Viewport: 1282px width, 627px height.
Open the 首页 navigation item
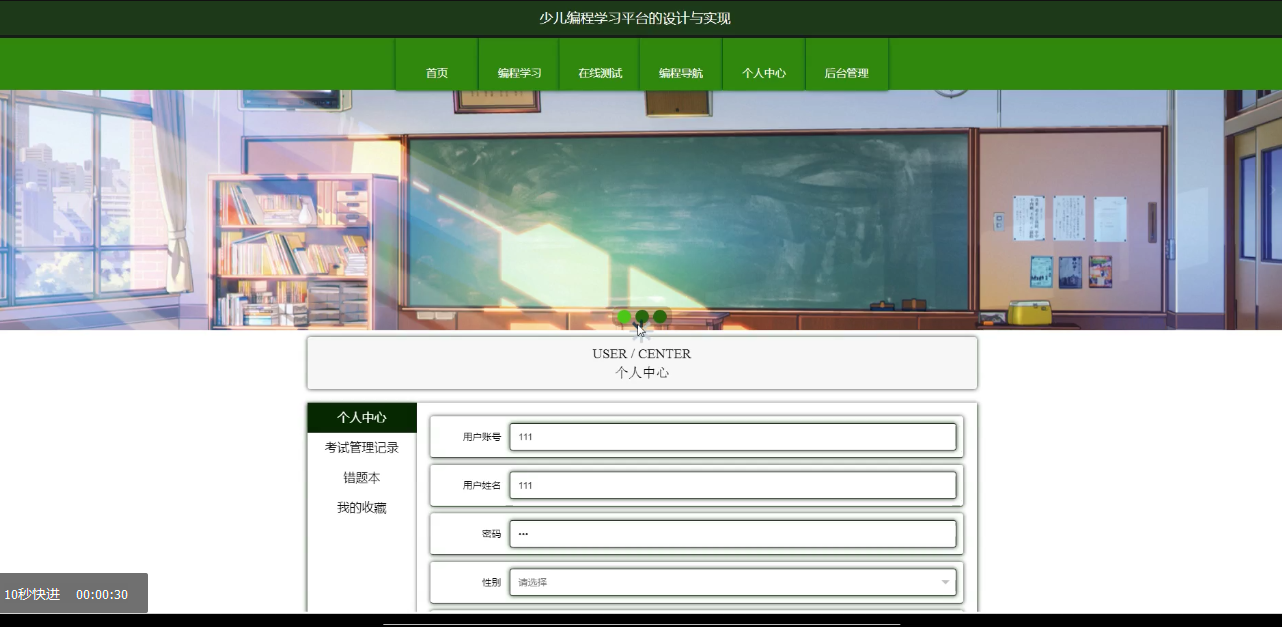click(437, 65)
